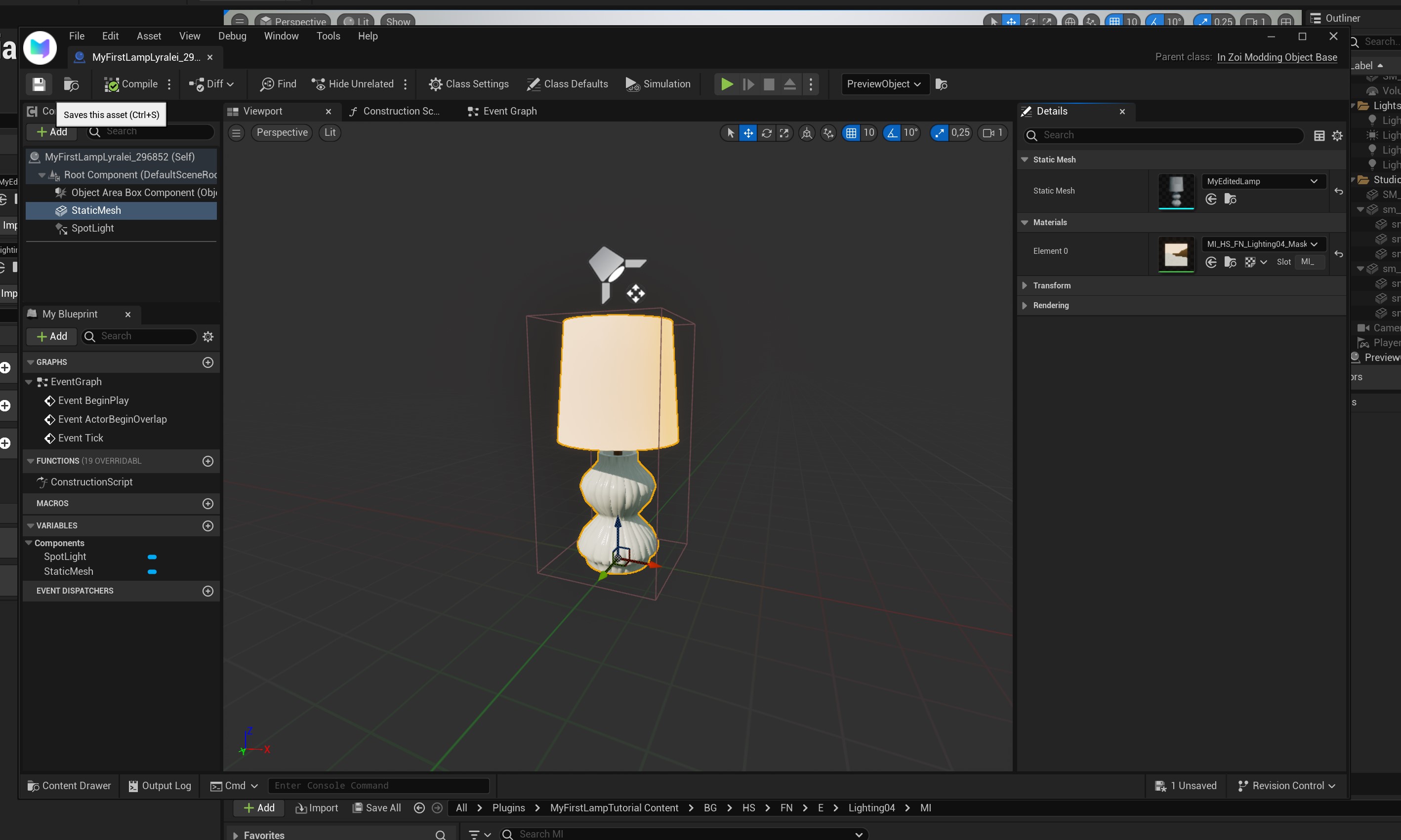This screenshot has height=840, width=1401.
Task: Open Class Defaults
Action: point(567,84)
